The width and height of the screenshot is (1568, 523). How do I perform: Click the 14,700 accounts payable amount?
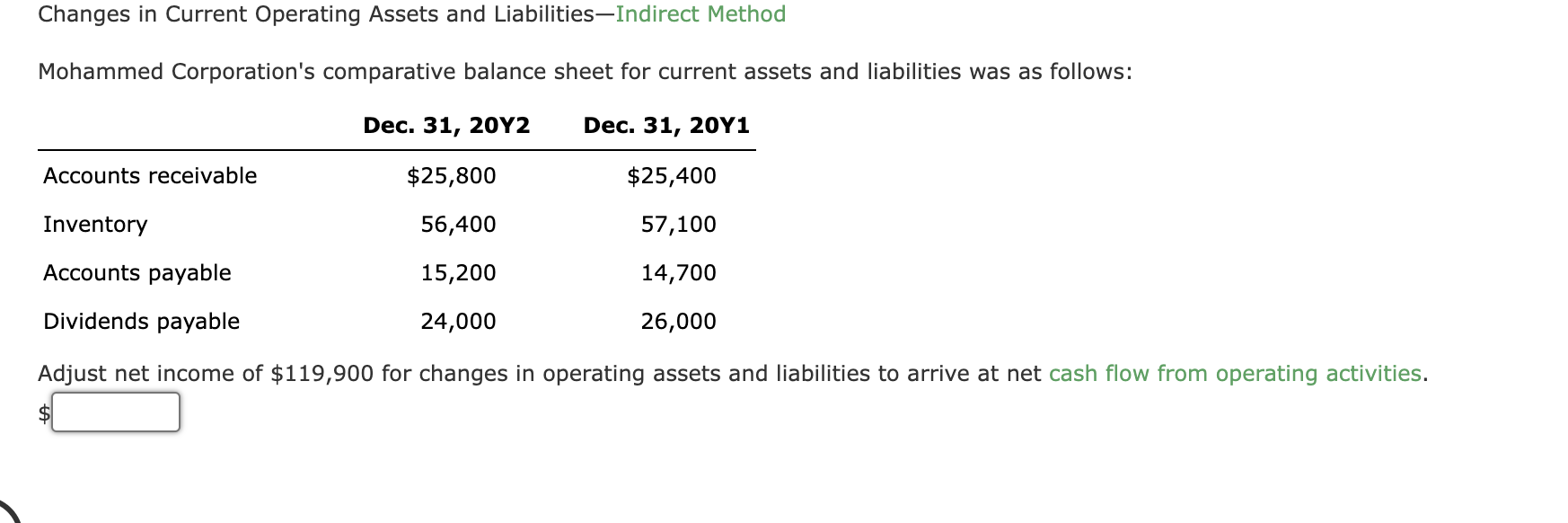pos(680,272)
